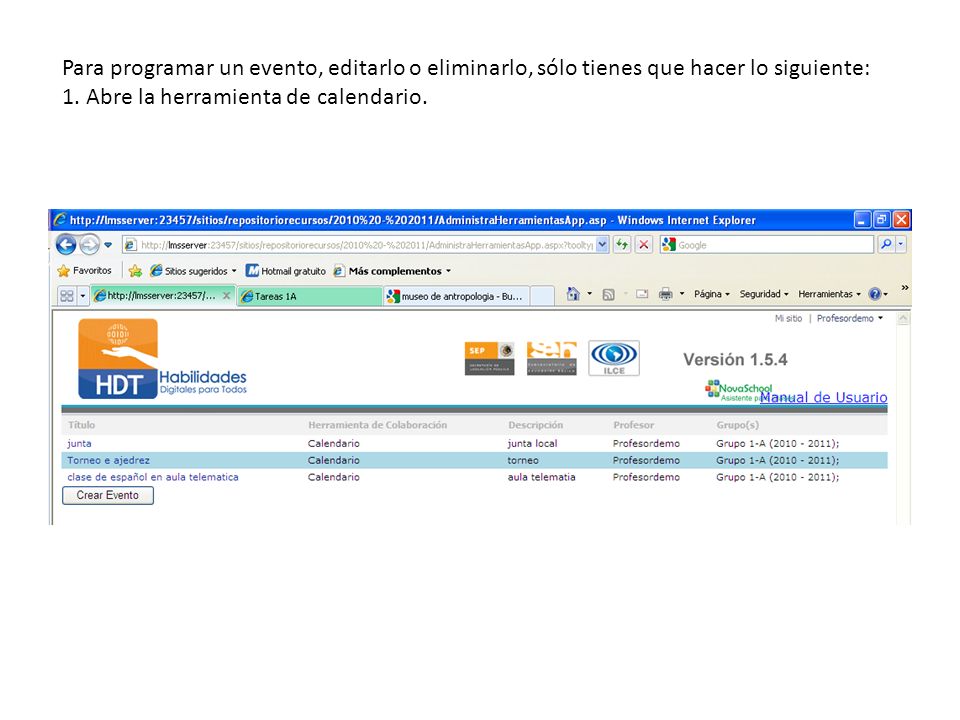Click the ILCE logo image
Screen dimensions: 960x720
613,358
